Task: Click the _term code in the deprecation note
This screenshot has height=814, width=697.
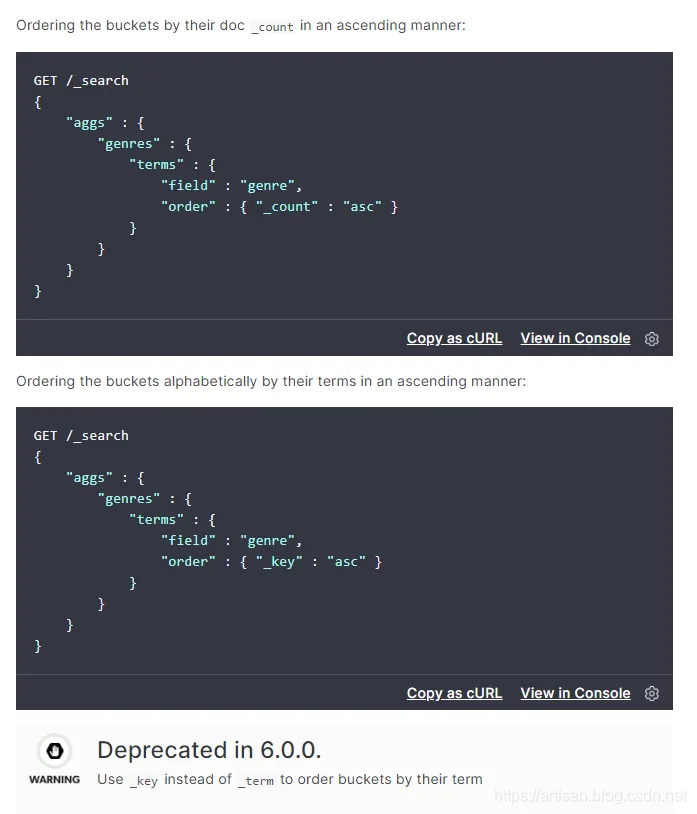Action: 256,780
